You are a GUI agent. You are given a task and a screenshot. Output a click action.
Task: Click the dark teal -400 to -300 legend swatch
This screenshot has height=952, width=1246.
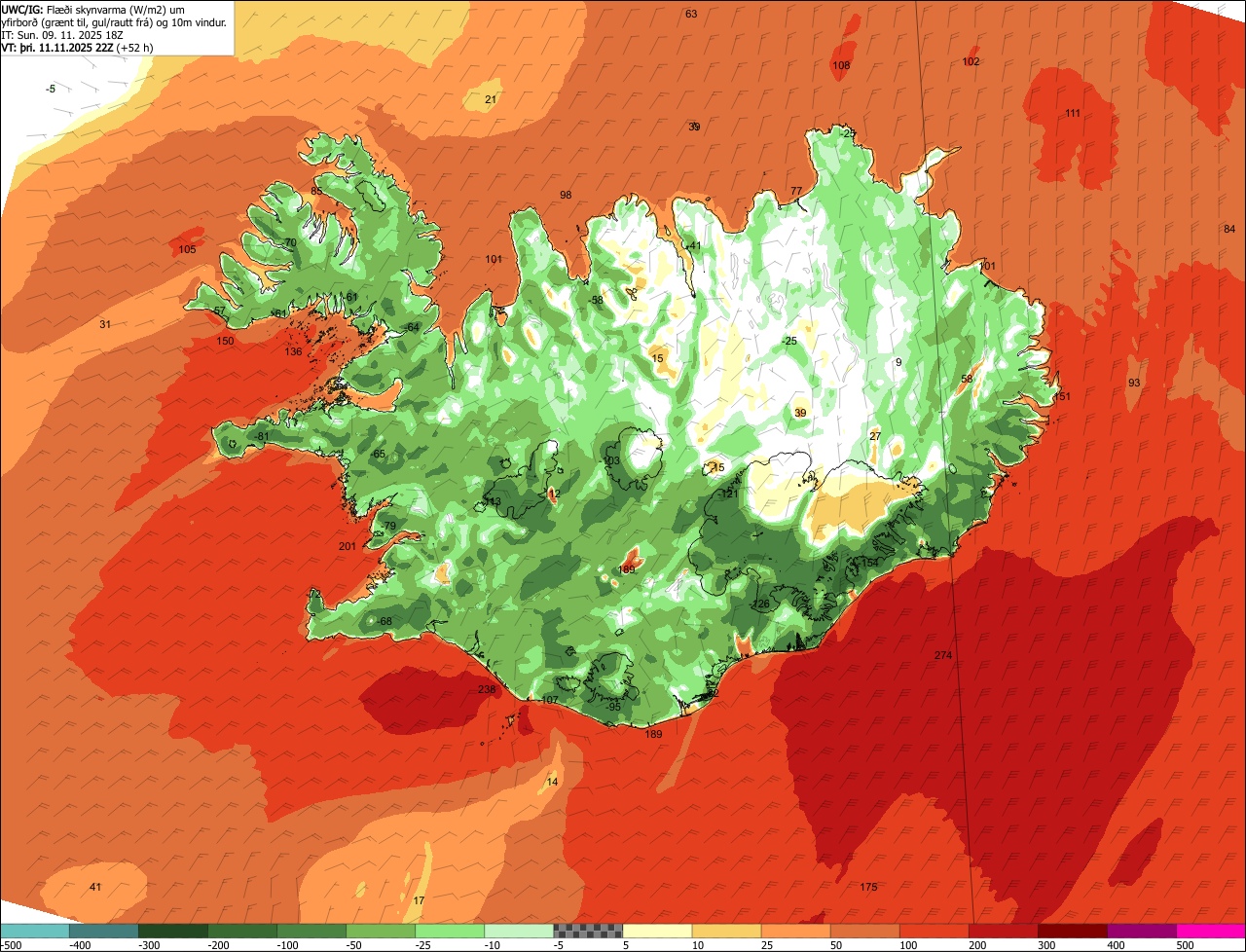click(104, 930)
